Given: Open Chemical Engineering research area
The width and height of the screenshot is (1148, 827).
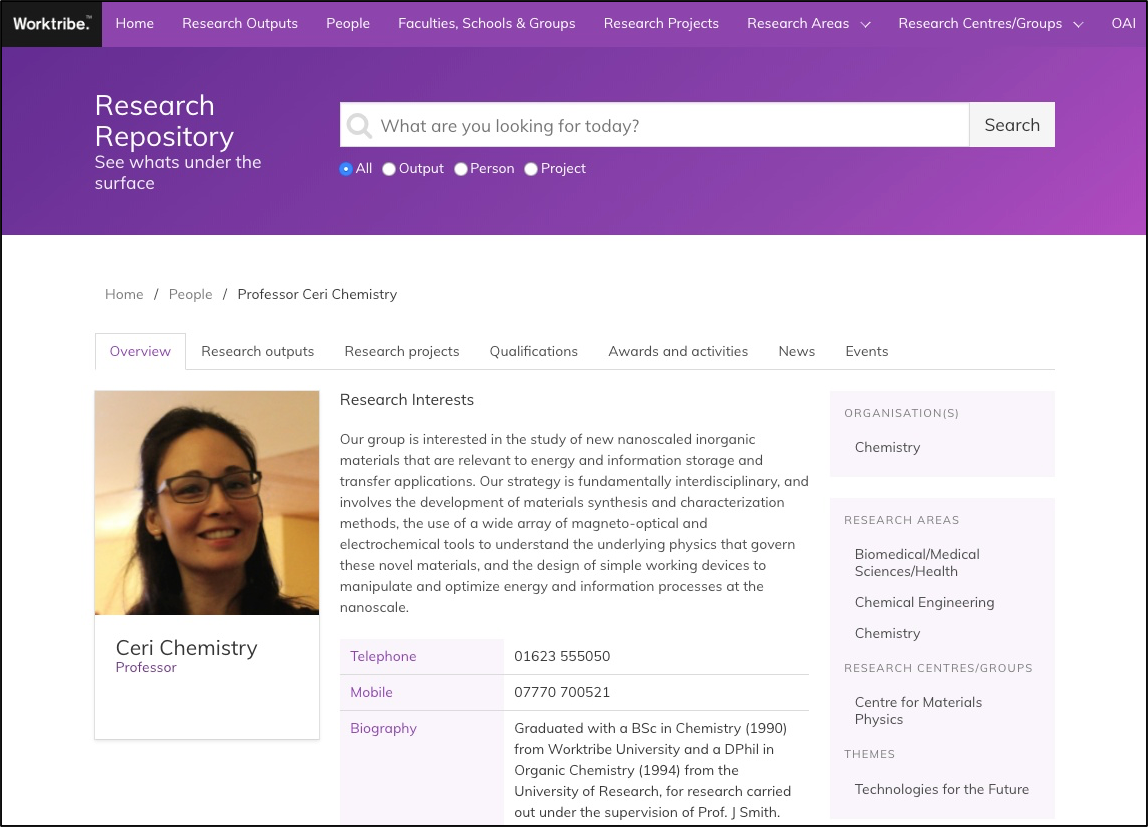Looking at the screenshot, I should (925, 602).
